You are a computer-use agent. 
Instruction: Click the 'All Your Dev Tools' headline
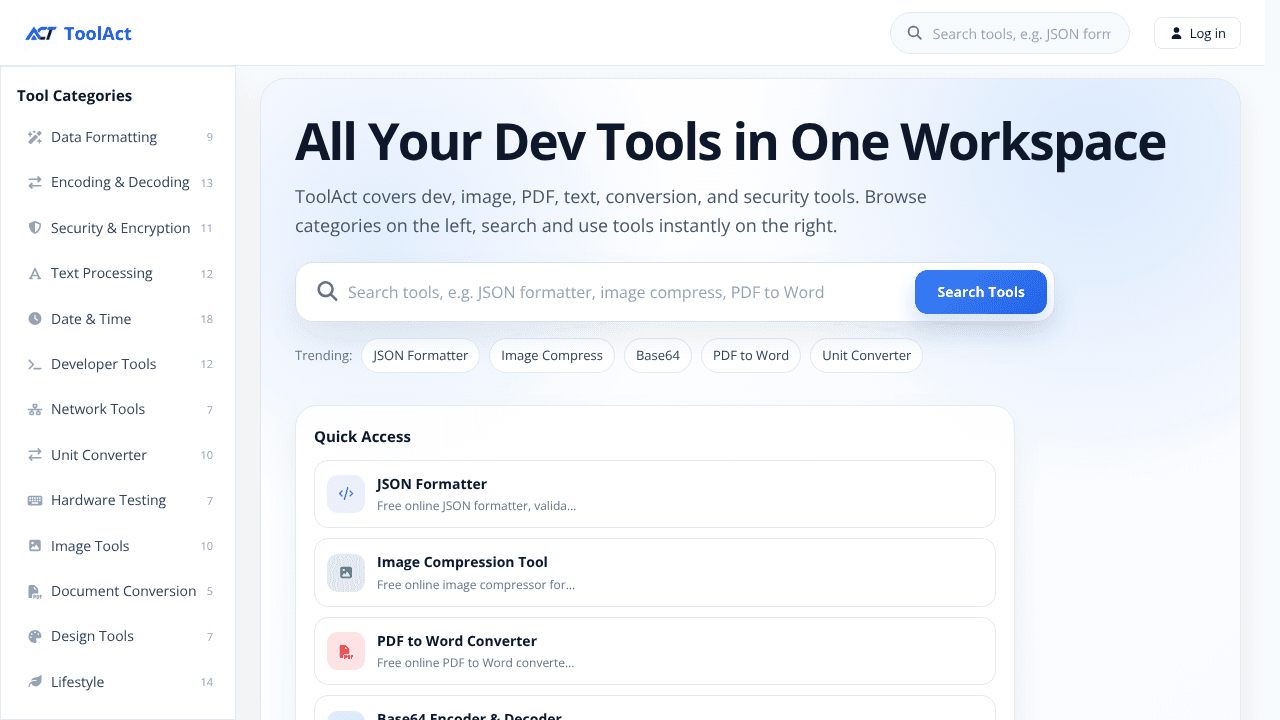point(730,141)
